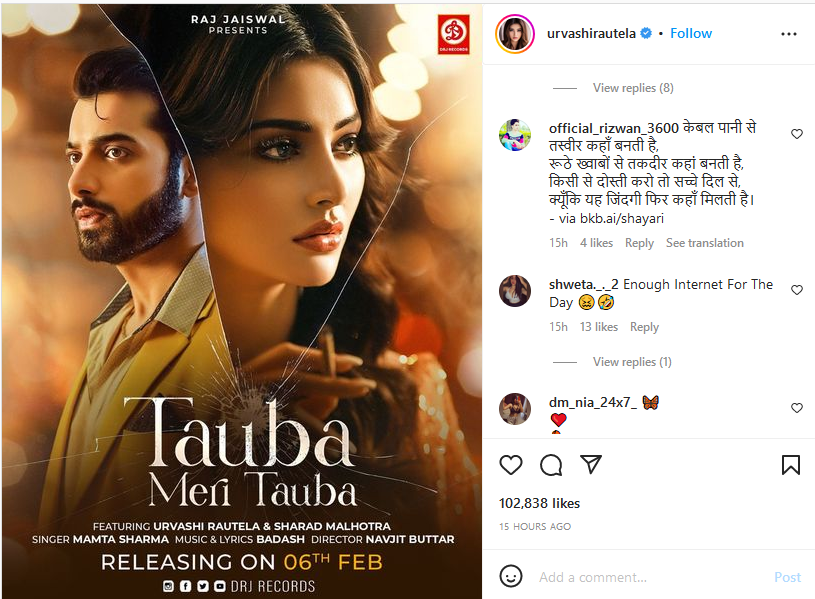Open the comment bubble icon
Image resolution: width=815 pixels, height=599 pixels.
click(x=551, y=465)
